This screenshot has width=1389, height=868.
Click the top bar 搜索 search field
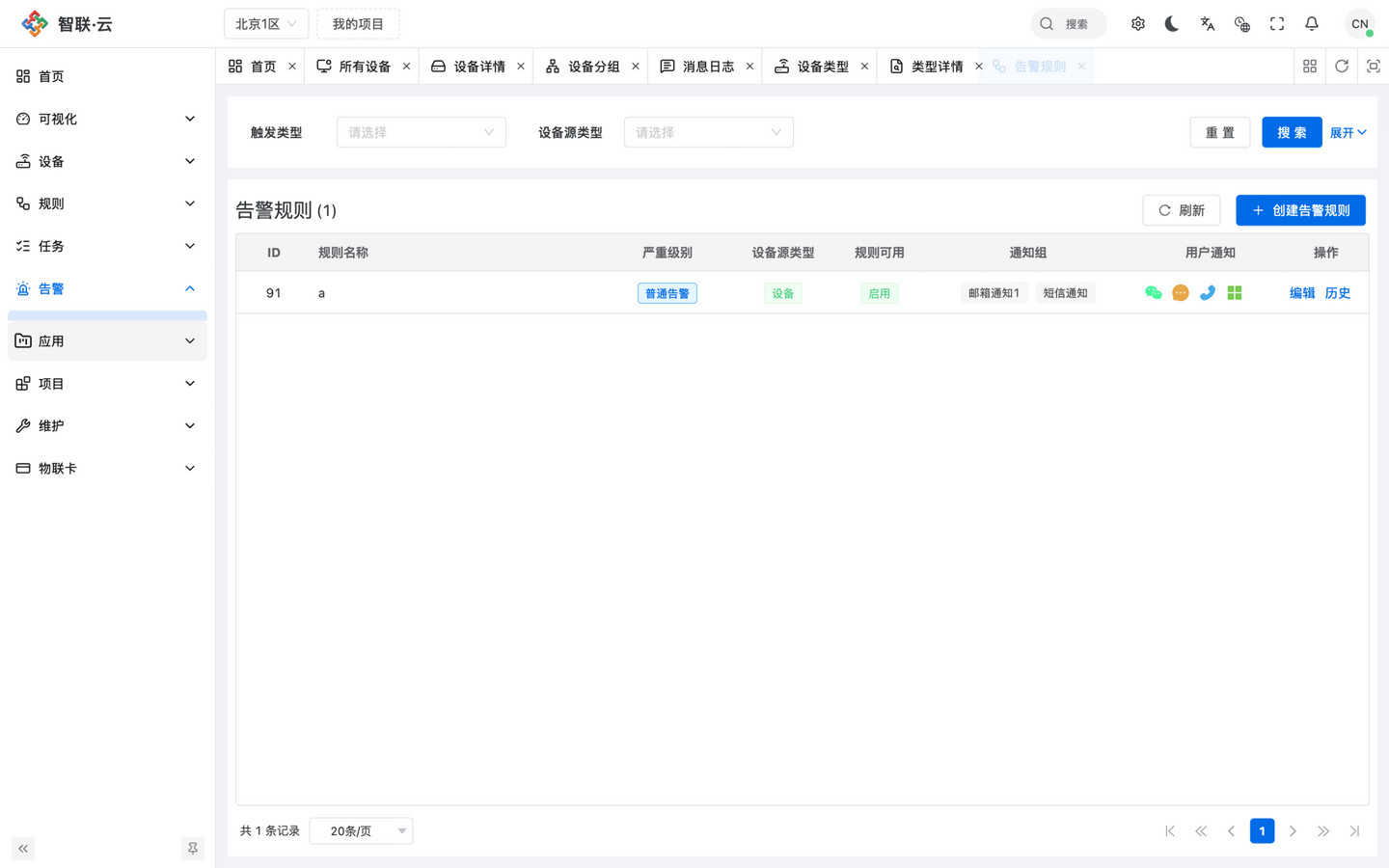point(1069,24)
